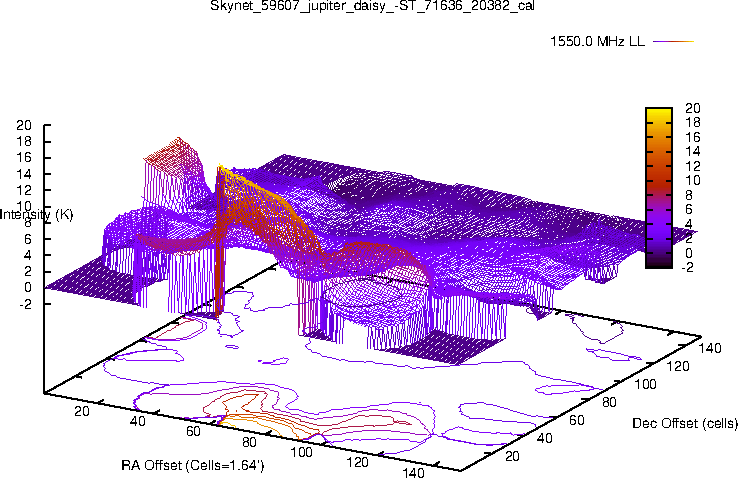Select the 12 label beside the color bar
Screen dimensions: 738x478
[x=693, y=166]
